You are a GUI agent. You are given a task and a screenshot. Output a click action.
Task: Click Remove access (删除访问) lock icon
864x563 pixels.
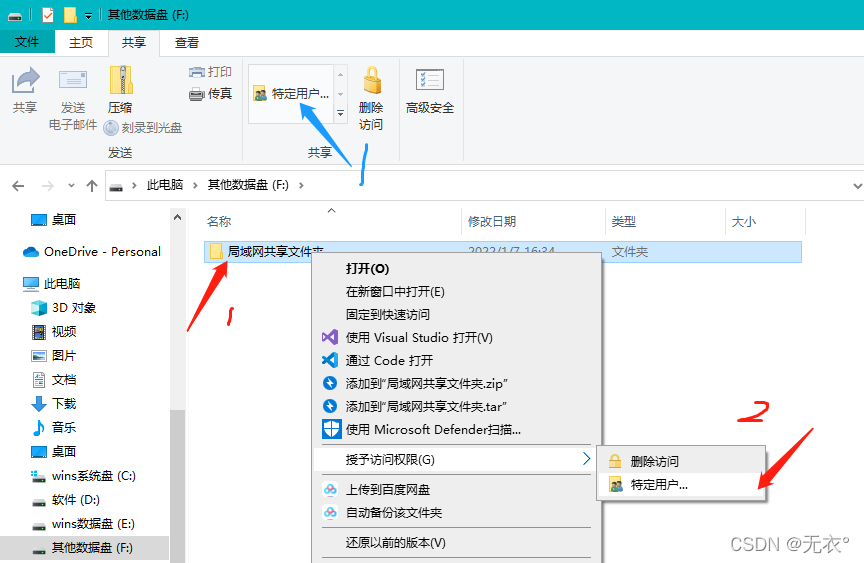(x=371, y=99)
